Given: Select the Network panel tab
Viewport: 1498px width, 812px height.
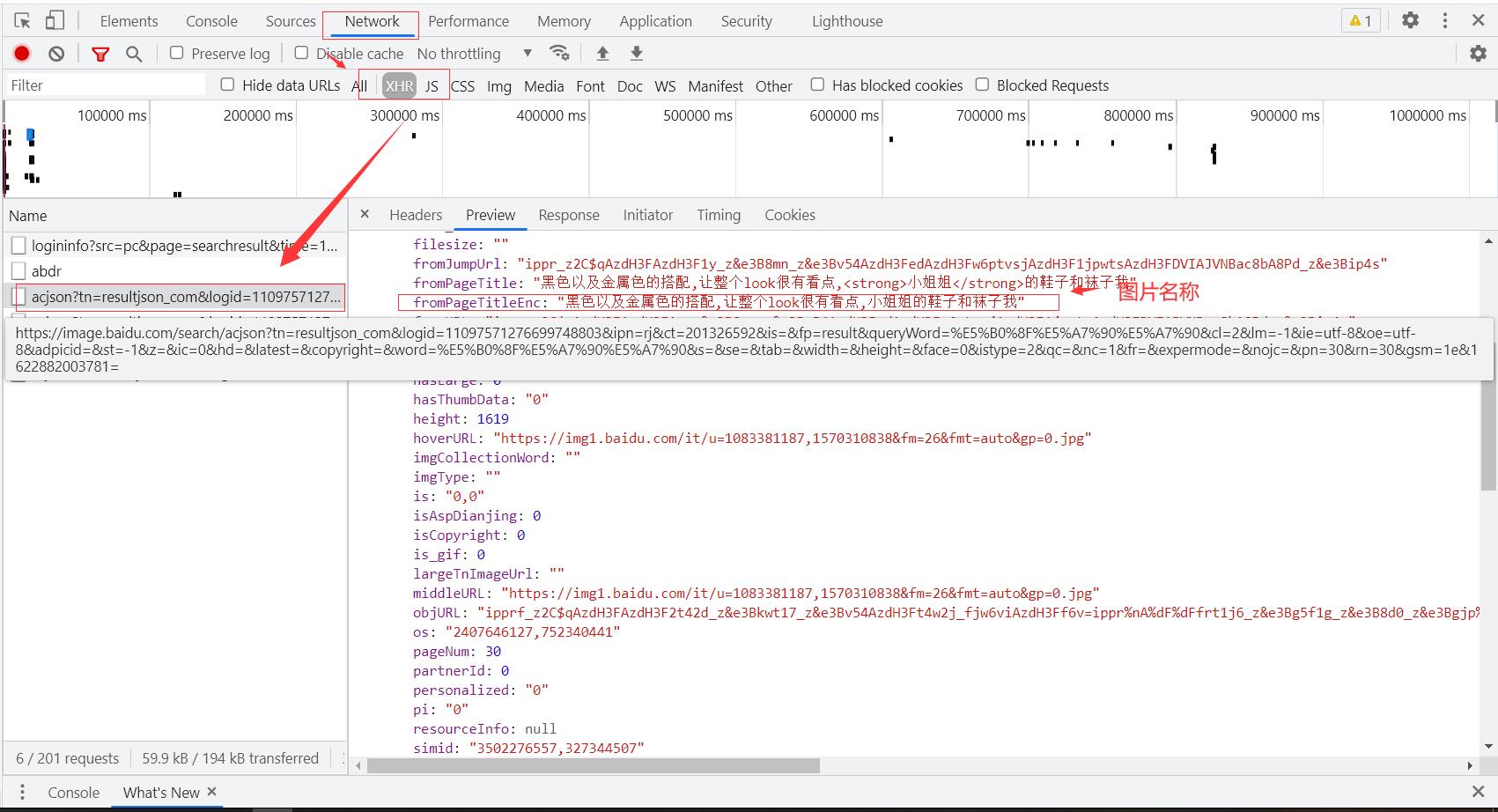Looking at the screenshot, I should click(x=372, y=21).
